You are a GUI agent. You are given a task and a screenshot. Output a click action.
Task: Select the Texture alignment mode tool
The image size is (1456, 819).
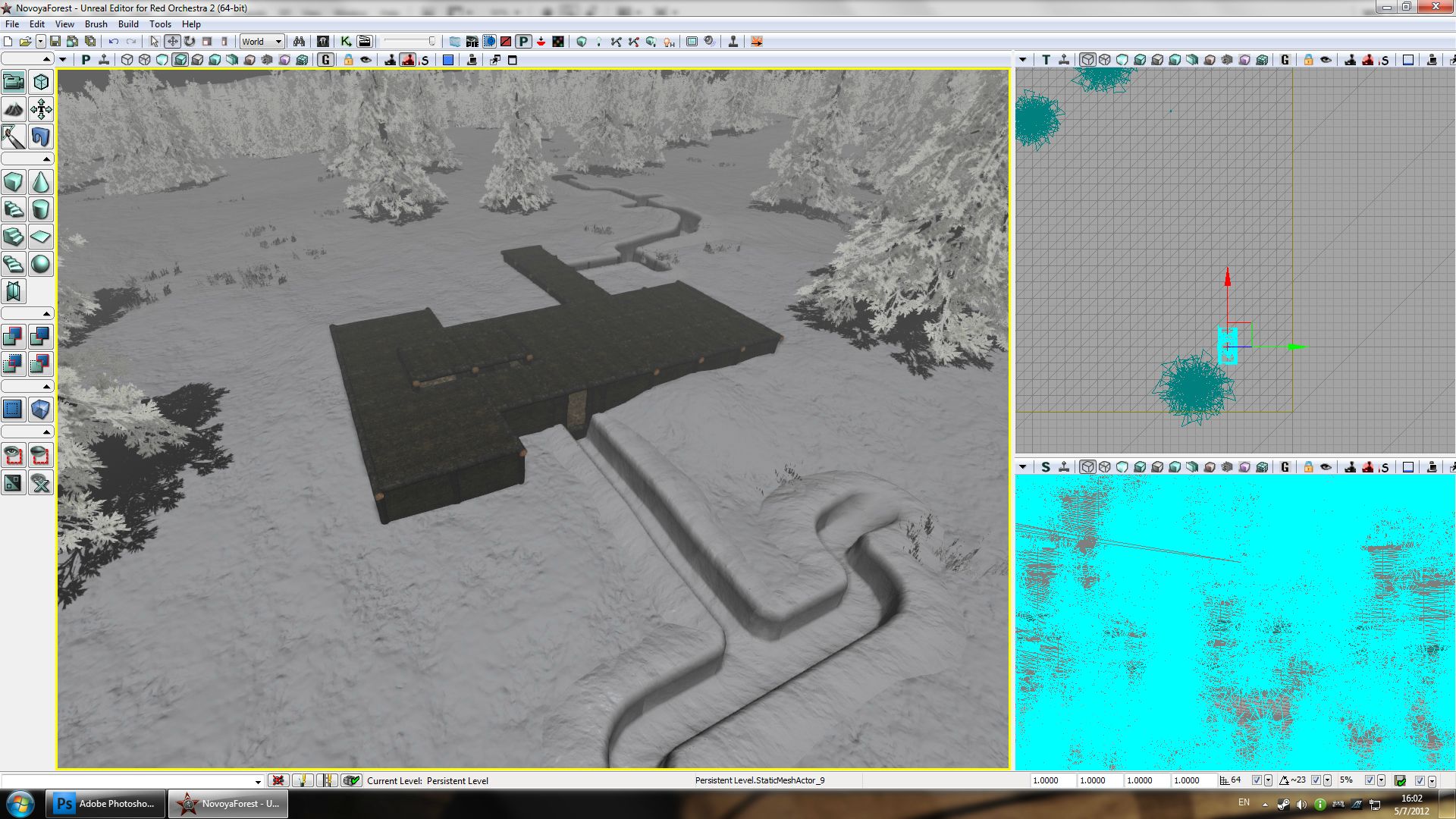click(x=41, y=109)
